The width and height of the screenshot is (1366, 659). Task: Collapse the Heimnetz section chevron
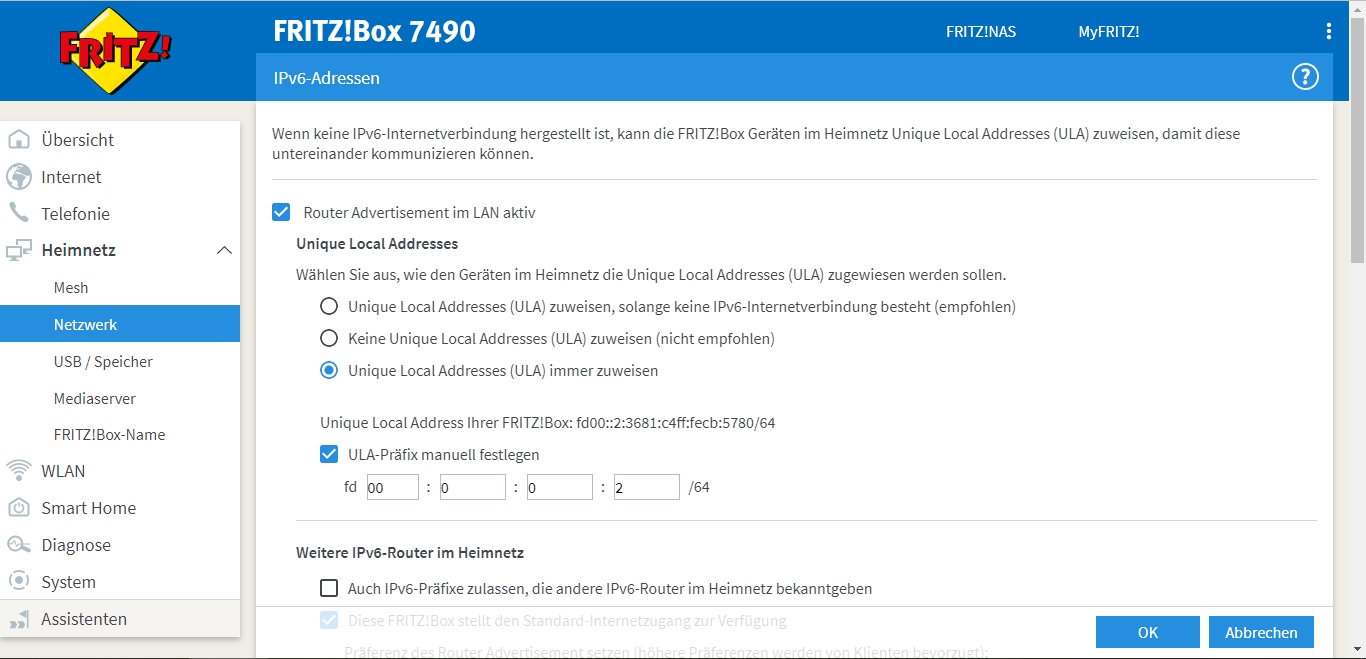coord(224,249)
